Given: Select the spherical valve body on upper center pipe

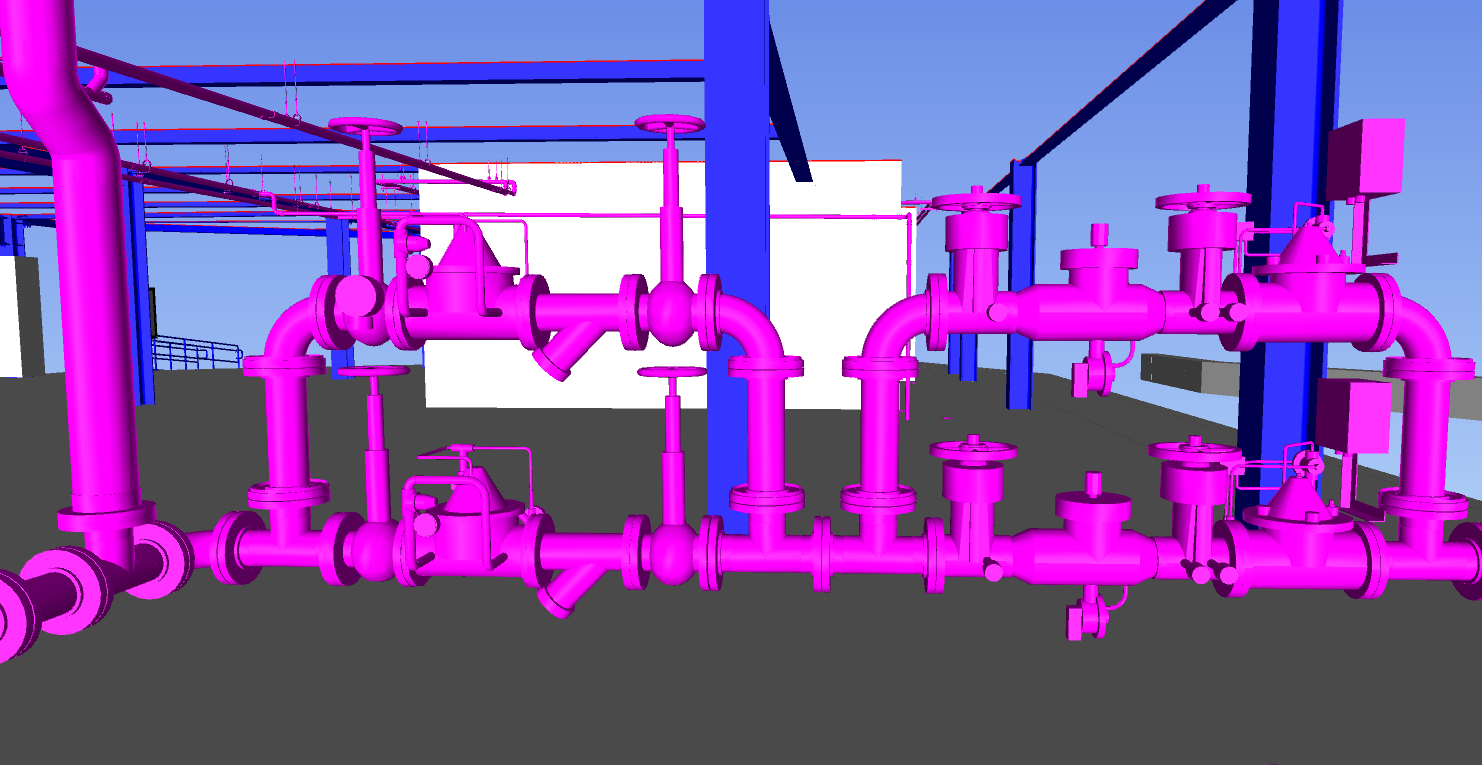Looking at the screenshot, I should 672,312.
